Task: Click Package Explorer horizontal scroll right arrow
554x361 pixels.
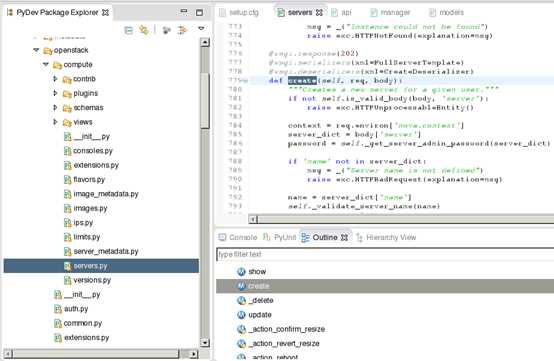Action: (x=194, y=354)
